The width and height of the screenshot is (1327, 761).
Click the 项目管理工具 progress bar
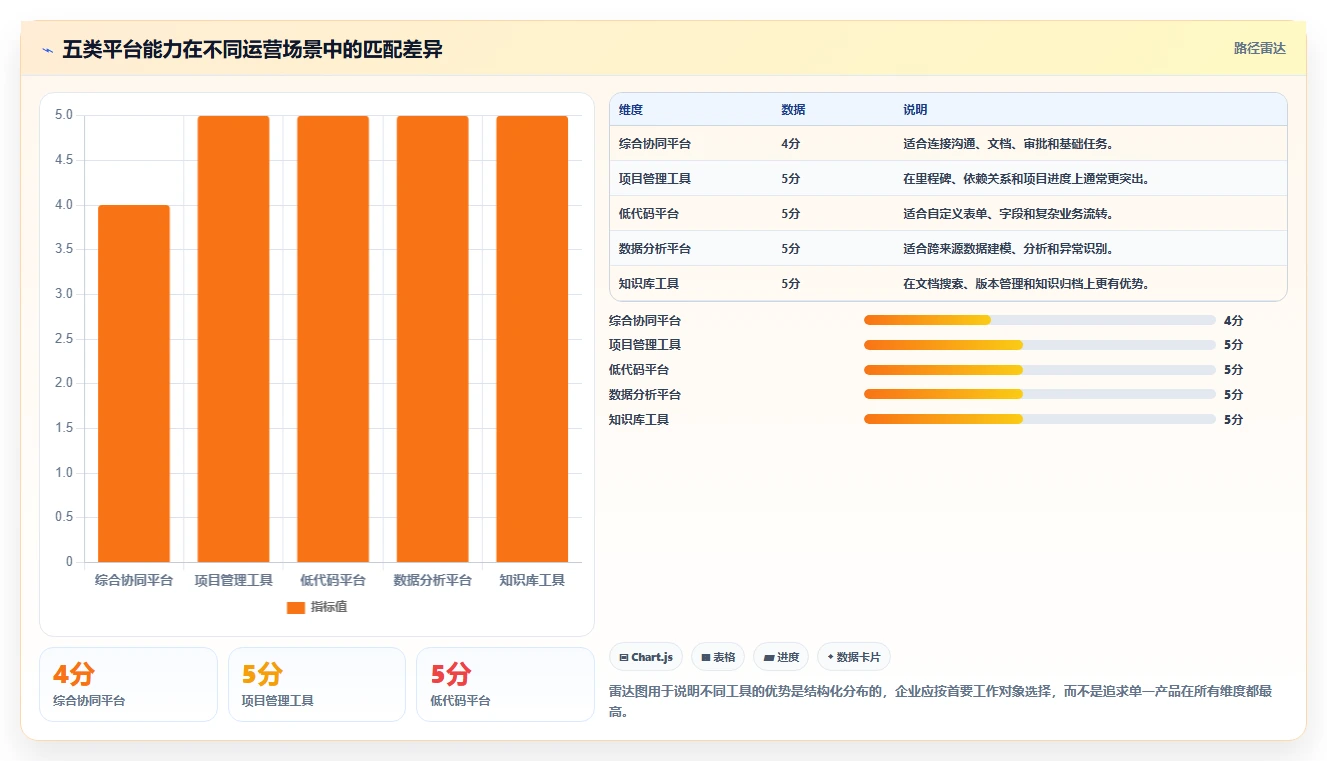tap(1040, 345)
